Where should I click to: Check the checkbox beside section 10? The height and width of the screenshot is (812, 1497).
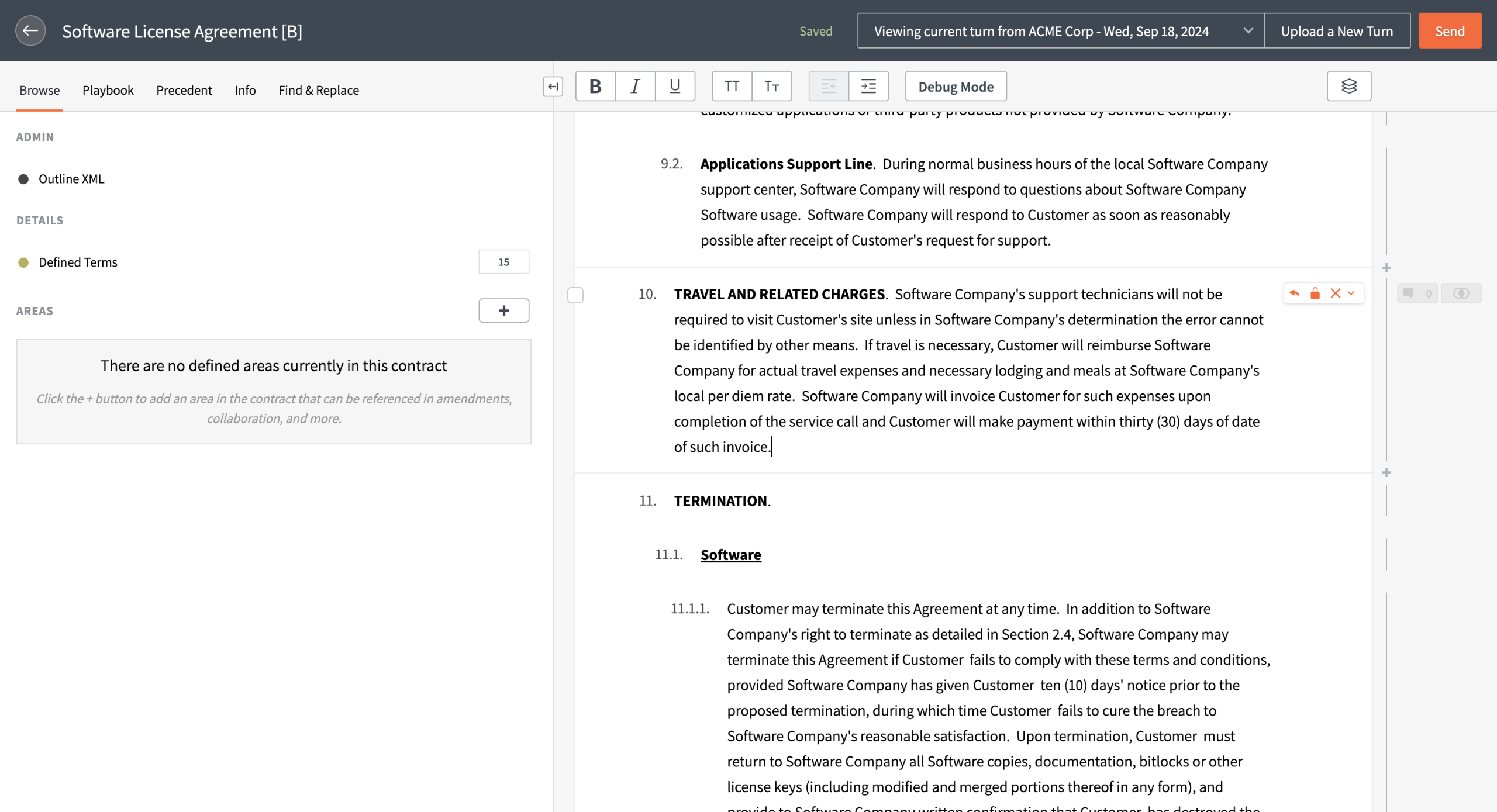point(575,295)
